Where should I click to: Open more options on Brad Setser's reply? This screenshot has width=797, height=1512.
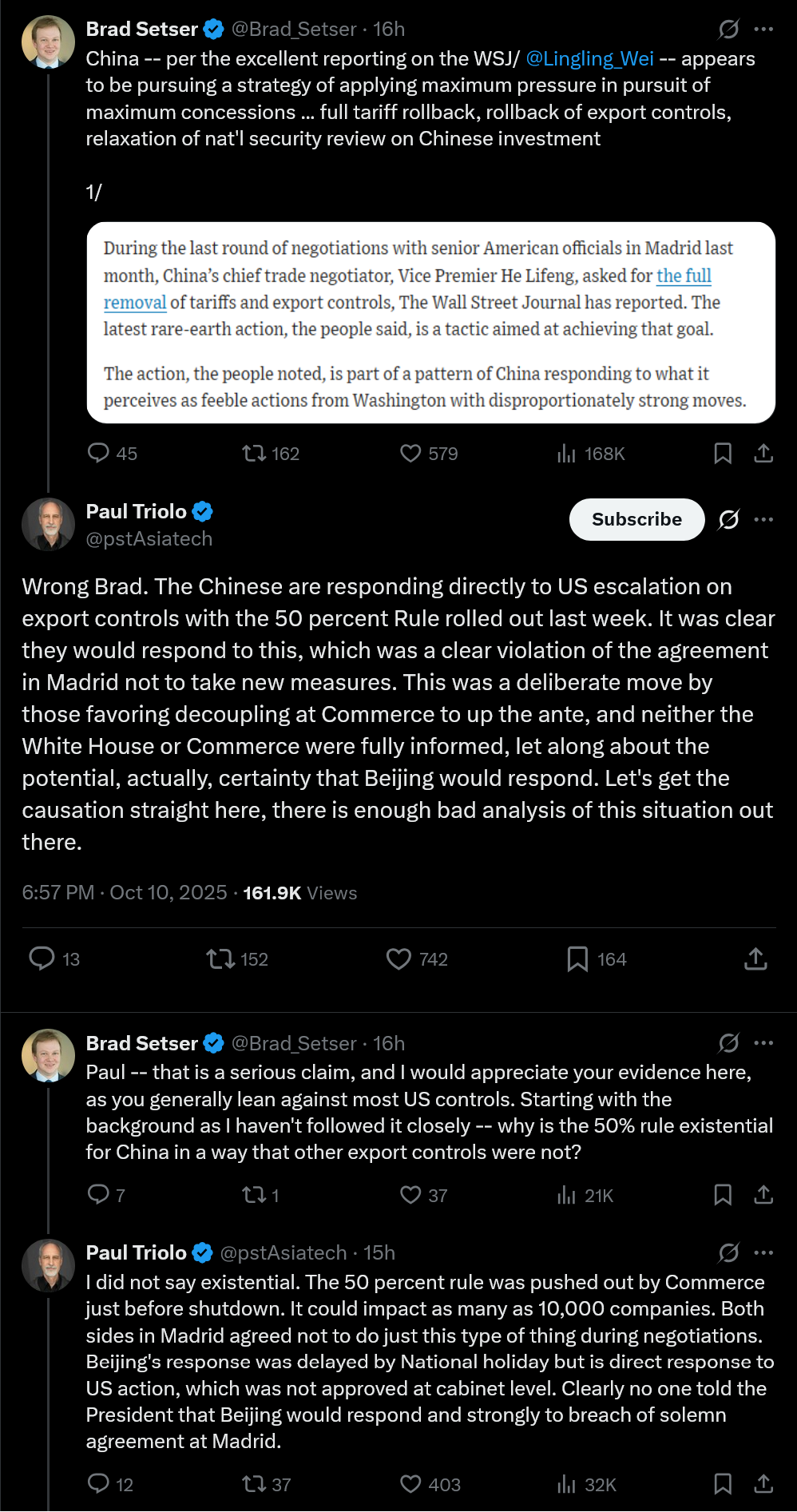click(763, 1043)
